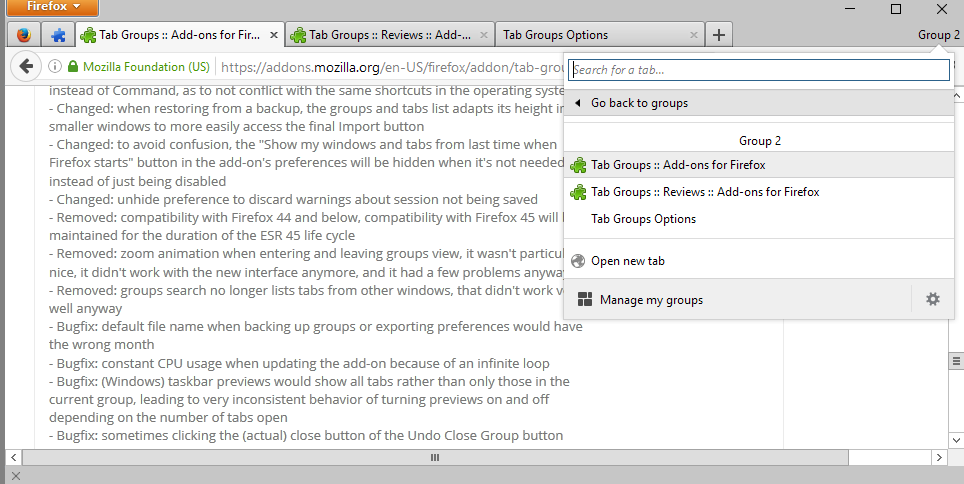Click the Mozilla Foundation (US) identity label

(x=146, y=66)
